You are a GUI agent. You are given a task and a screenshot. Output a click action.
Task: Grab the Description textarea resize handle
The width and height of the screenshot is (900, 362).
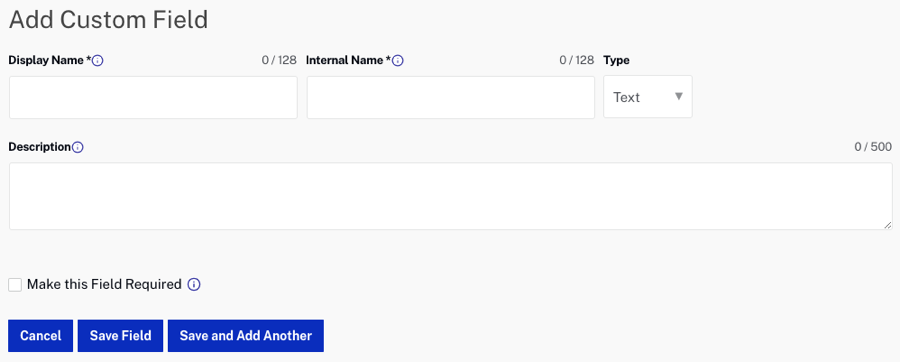[887, 225]
